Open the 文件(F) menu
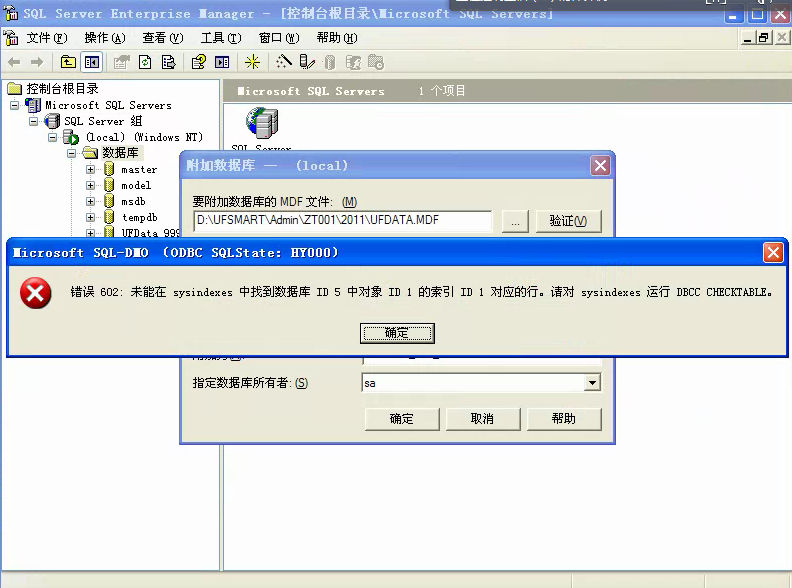Viewport: 792px width, 588px height. tap(47, 38)
